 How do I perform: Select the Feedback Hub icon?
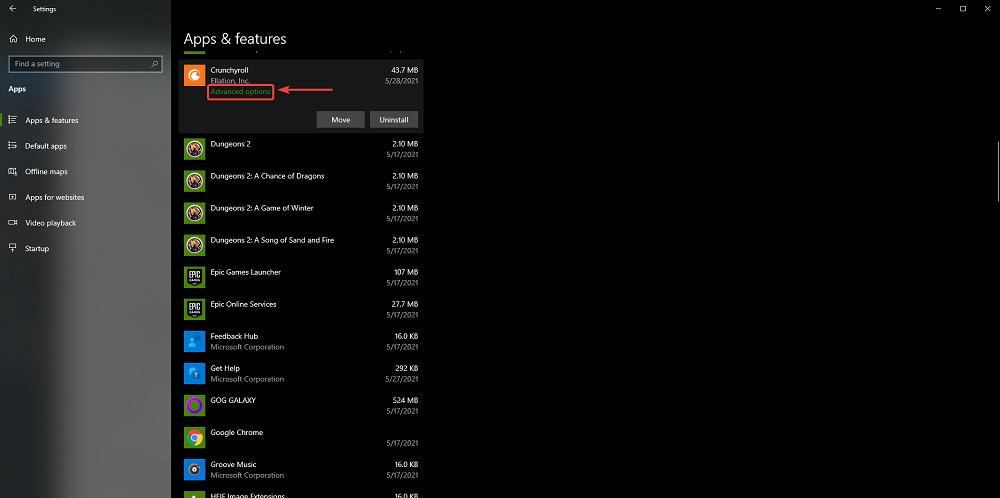194,341
